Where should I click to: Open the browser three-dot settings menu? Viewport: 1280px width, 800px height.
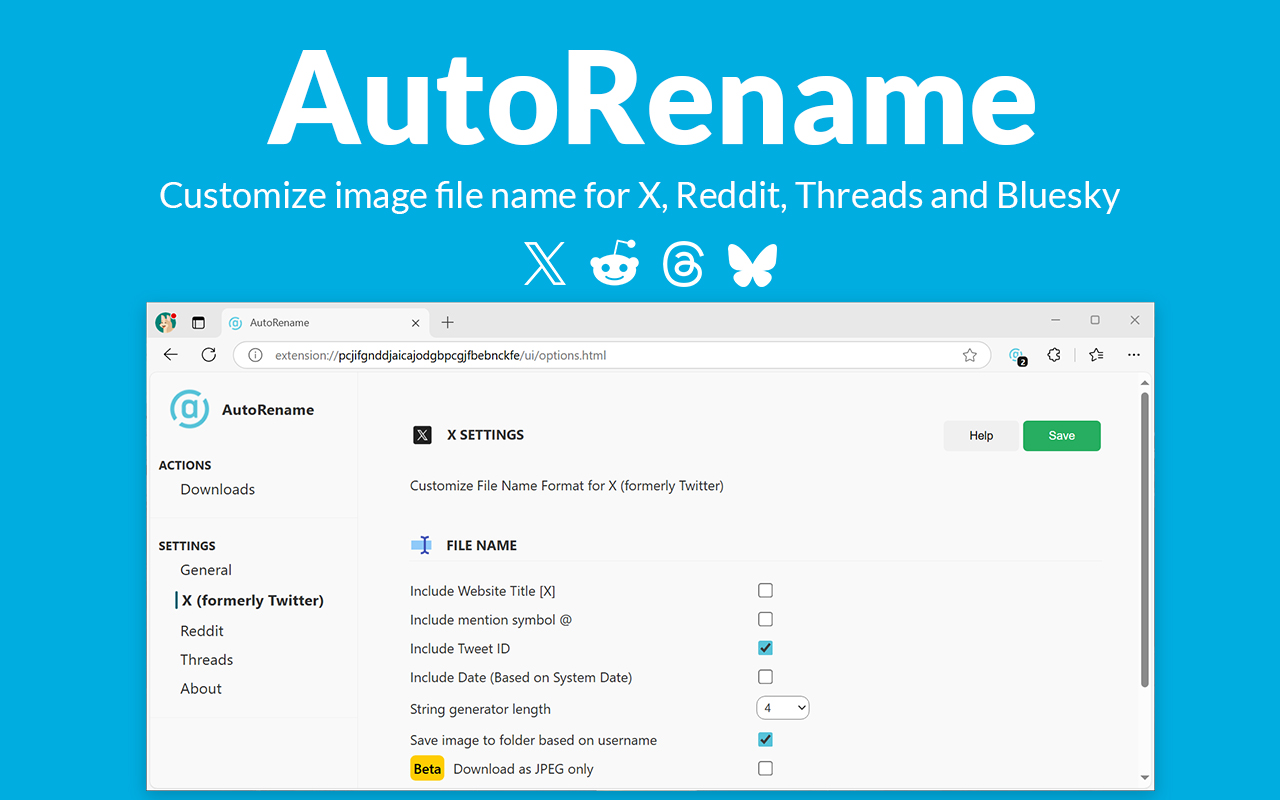click(1133, 355)
